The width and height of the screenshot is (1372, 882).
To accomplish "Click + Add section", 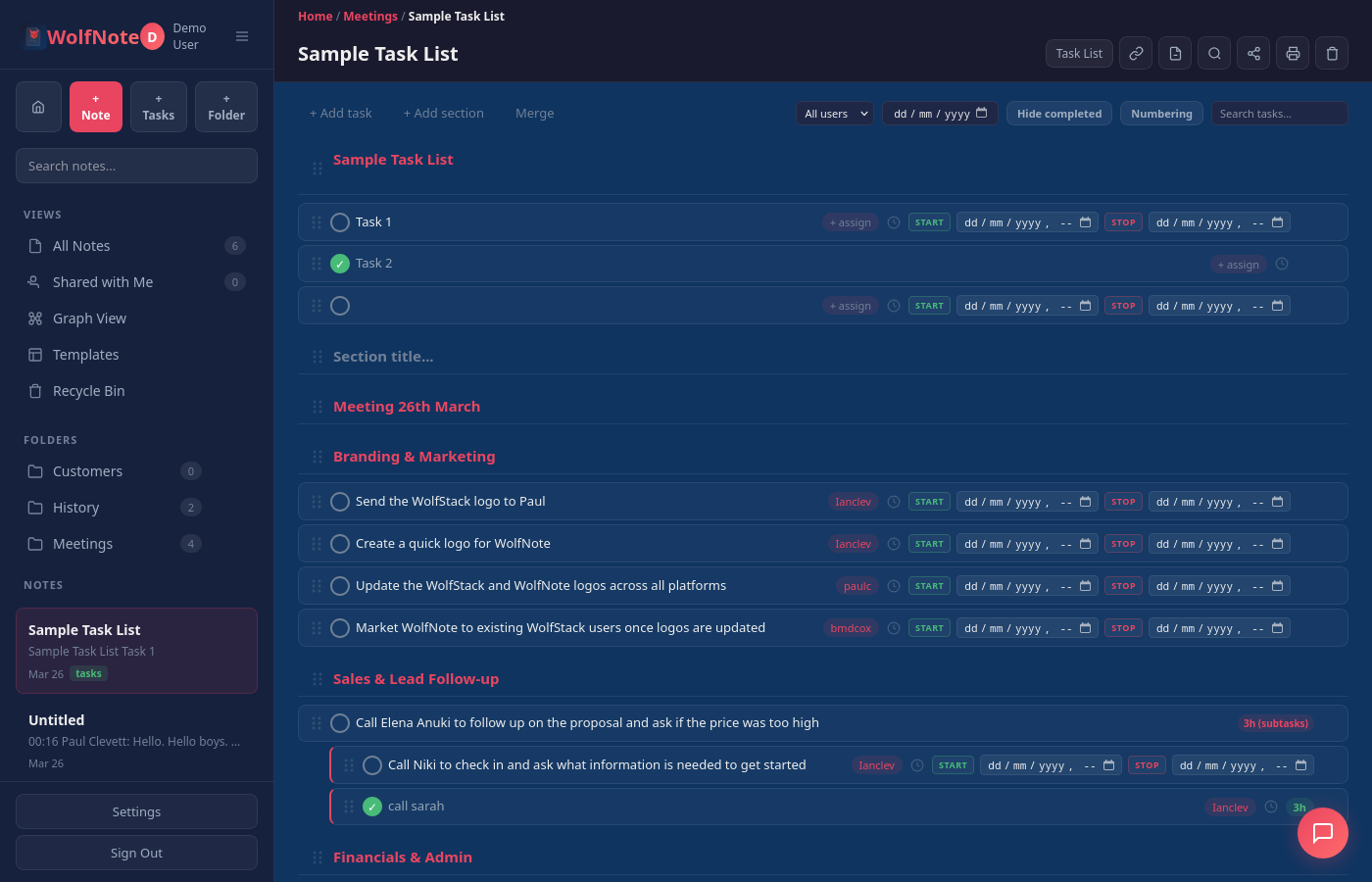I will (x=444, y=114).
